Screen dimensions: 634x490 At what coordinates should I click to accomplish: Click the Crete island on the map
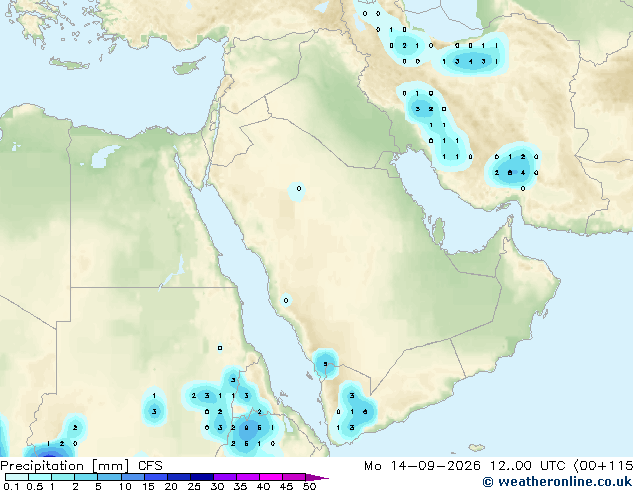tap(69, 64)
